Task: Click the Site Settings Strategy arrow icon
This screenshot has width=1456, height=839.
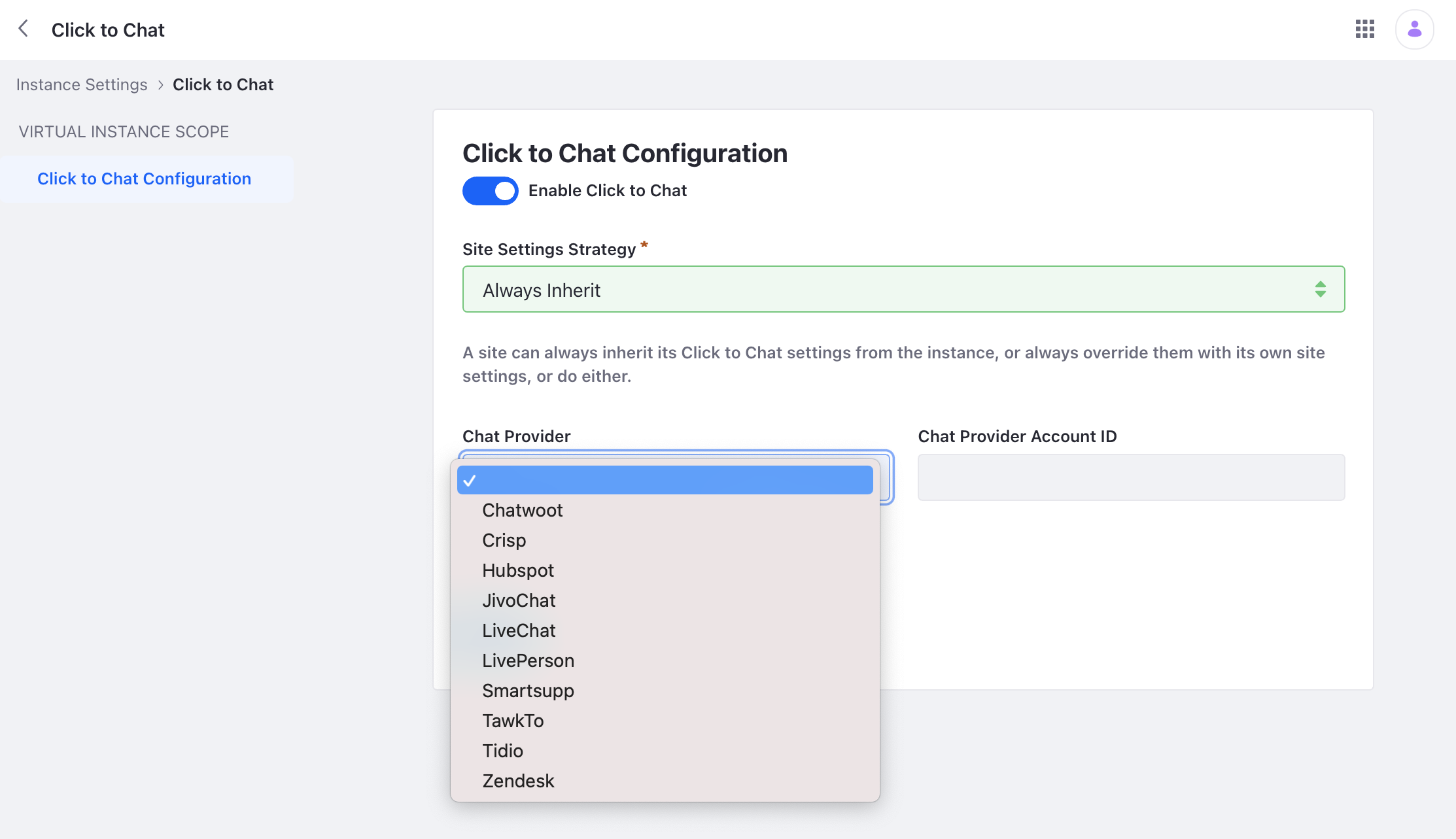Action: click(x=1320, y=289)
